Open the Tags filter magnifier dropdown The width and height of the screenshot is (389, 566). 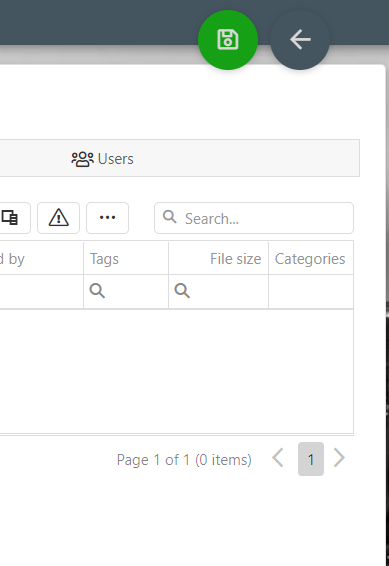(97, 291)
